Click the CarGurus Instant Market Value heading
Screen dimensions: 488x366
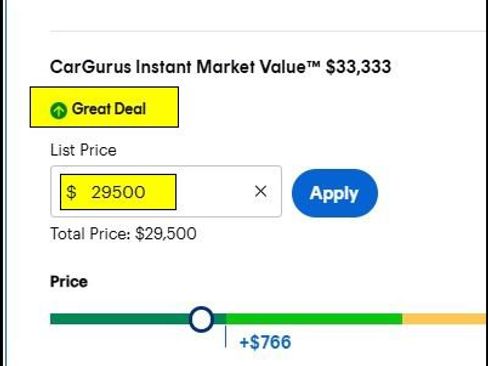pos(185,67)
